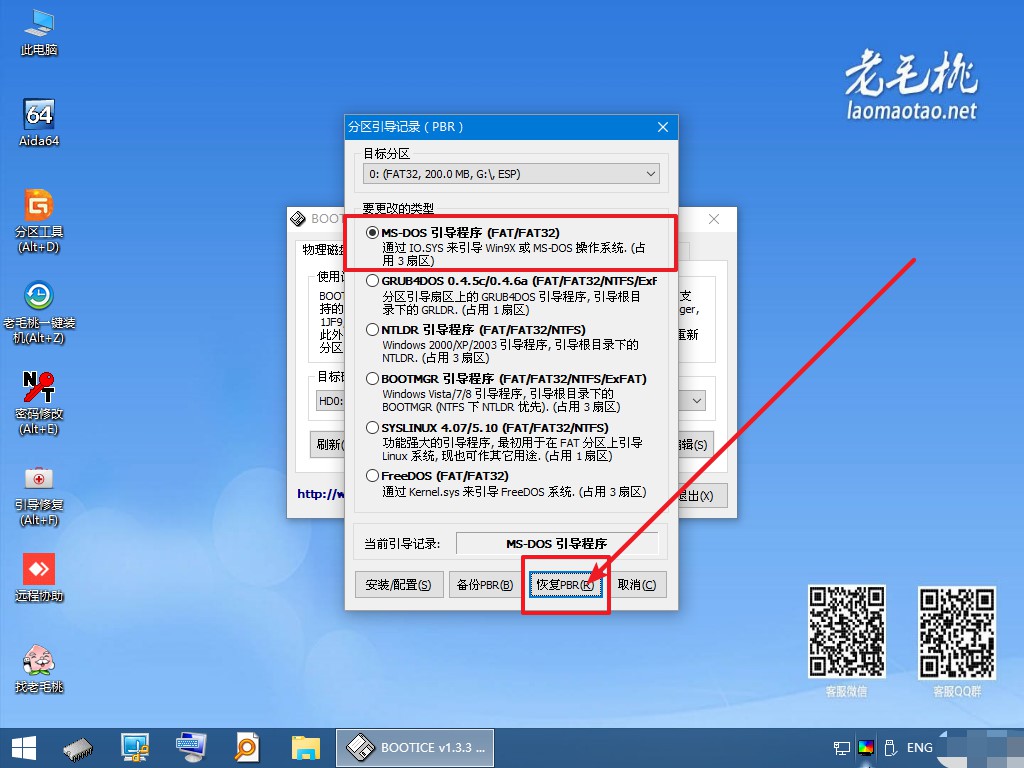Screen dimensions: 1024x768
Task: Click the 当前引导记录: label
Action: (x=402, y=543)
